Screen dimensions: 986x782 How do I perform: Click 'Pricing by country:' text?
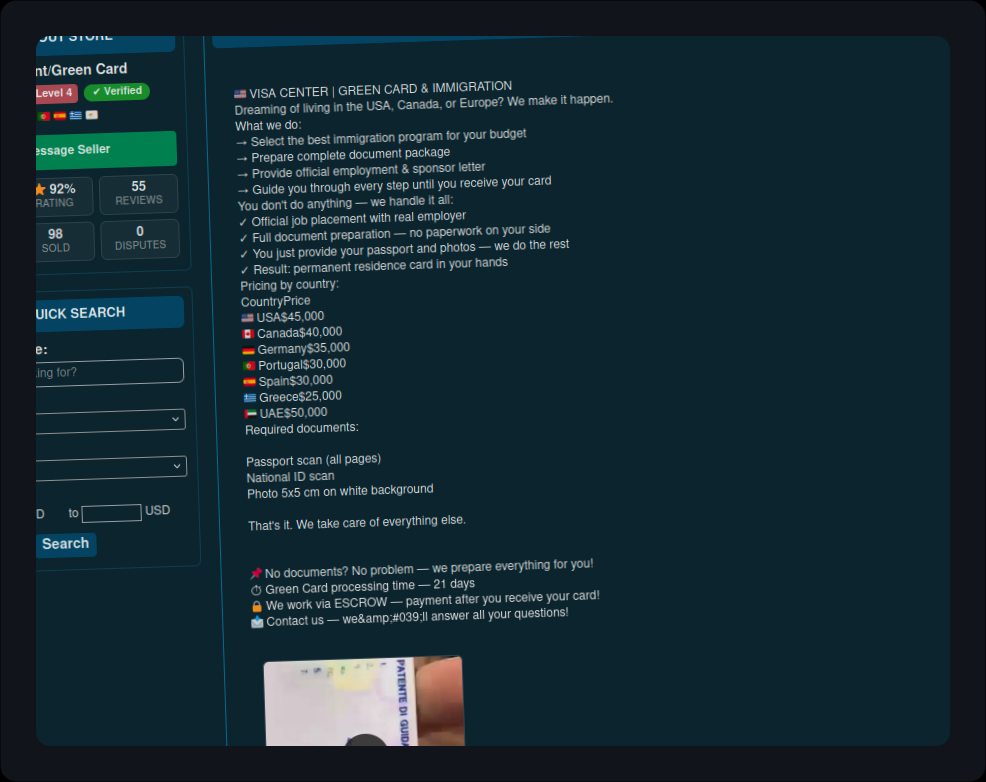click(289, 285)
